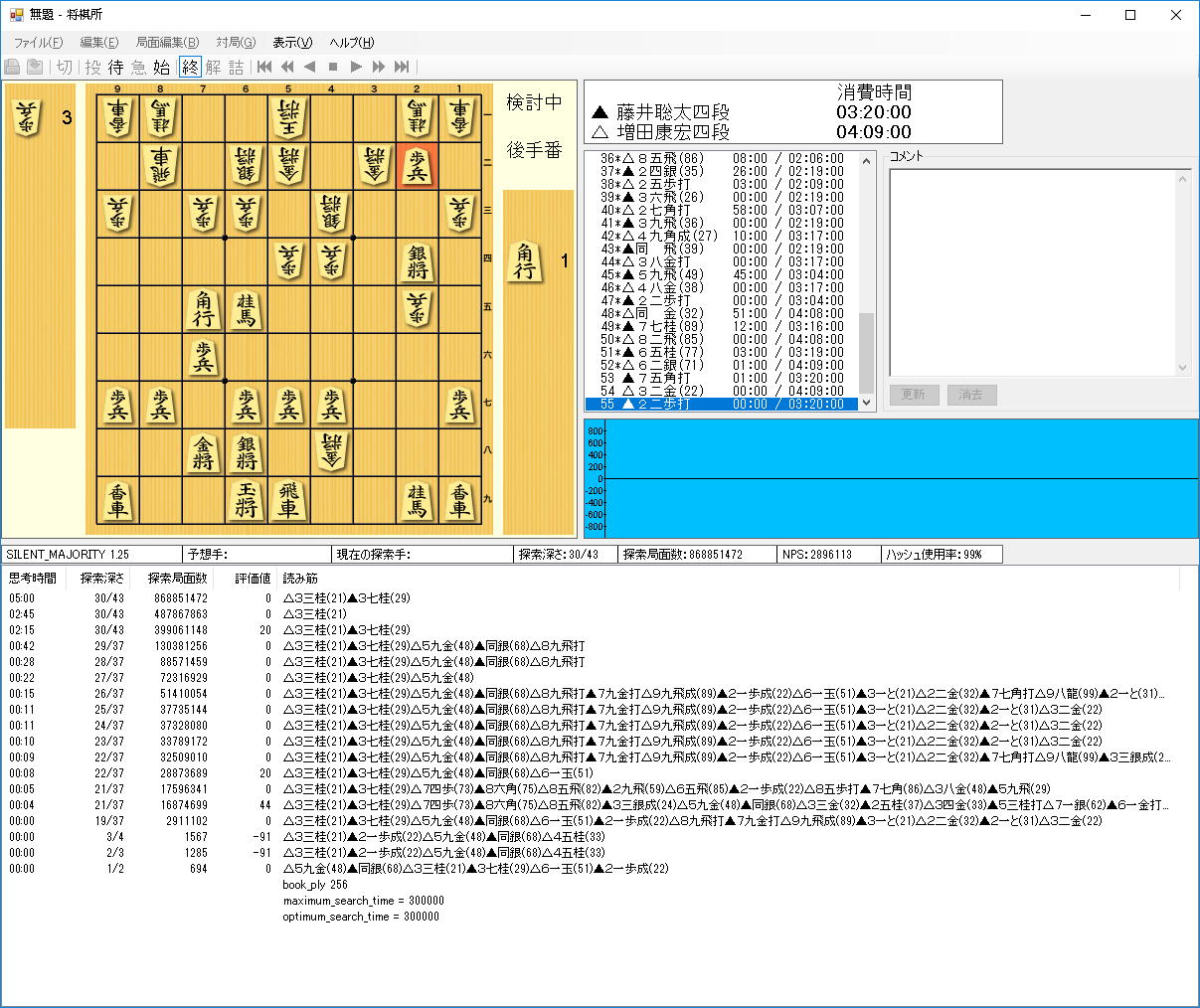Open the ファイル(F) menu
Screen dimensions: 1200x1008
(x=38, y=43)
